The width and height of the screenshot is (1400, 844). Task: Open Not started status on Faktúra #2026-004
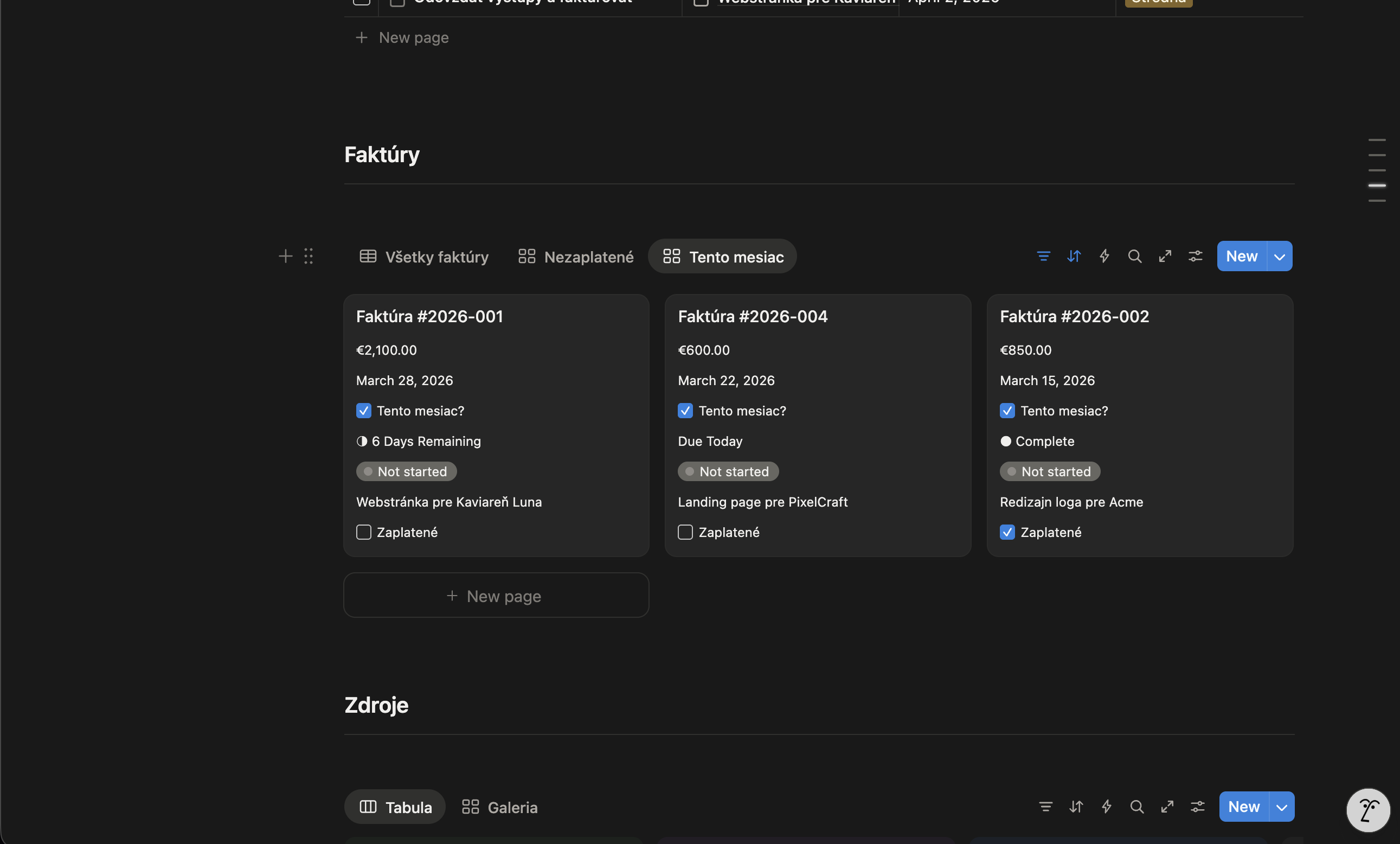[x=728, y=472]
